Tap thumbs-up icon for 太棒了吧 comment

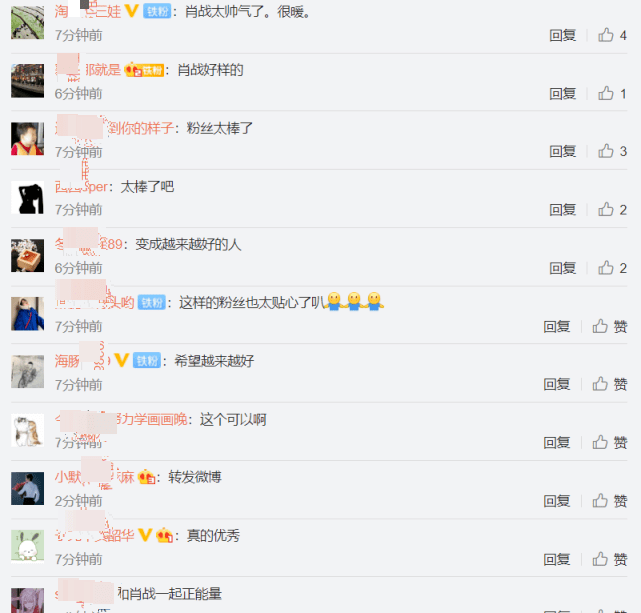coord(605,210)
